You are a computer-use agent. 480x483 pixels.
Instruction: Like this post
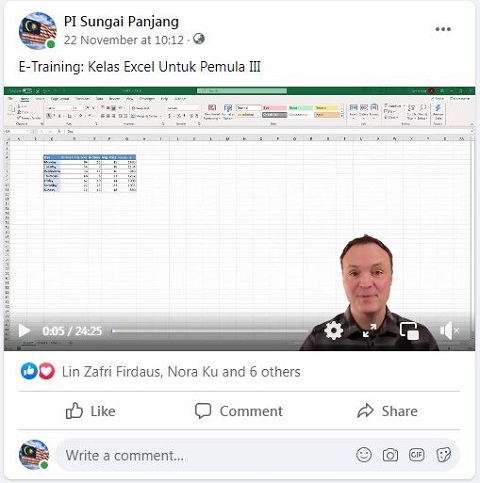tap(91, 411)
